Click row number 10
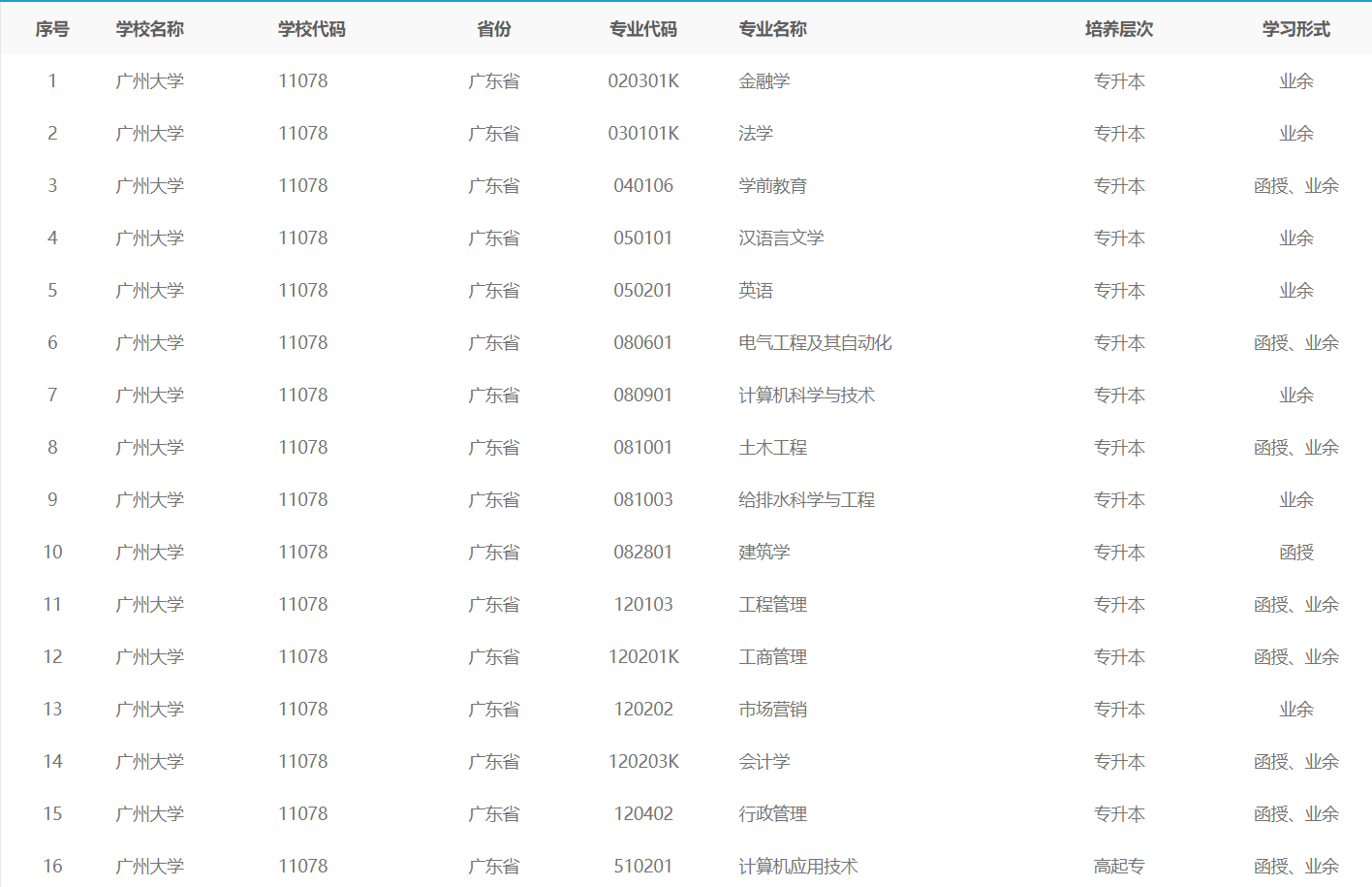The image size is (1372, 887). 52,553
